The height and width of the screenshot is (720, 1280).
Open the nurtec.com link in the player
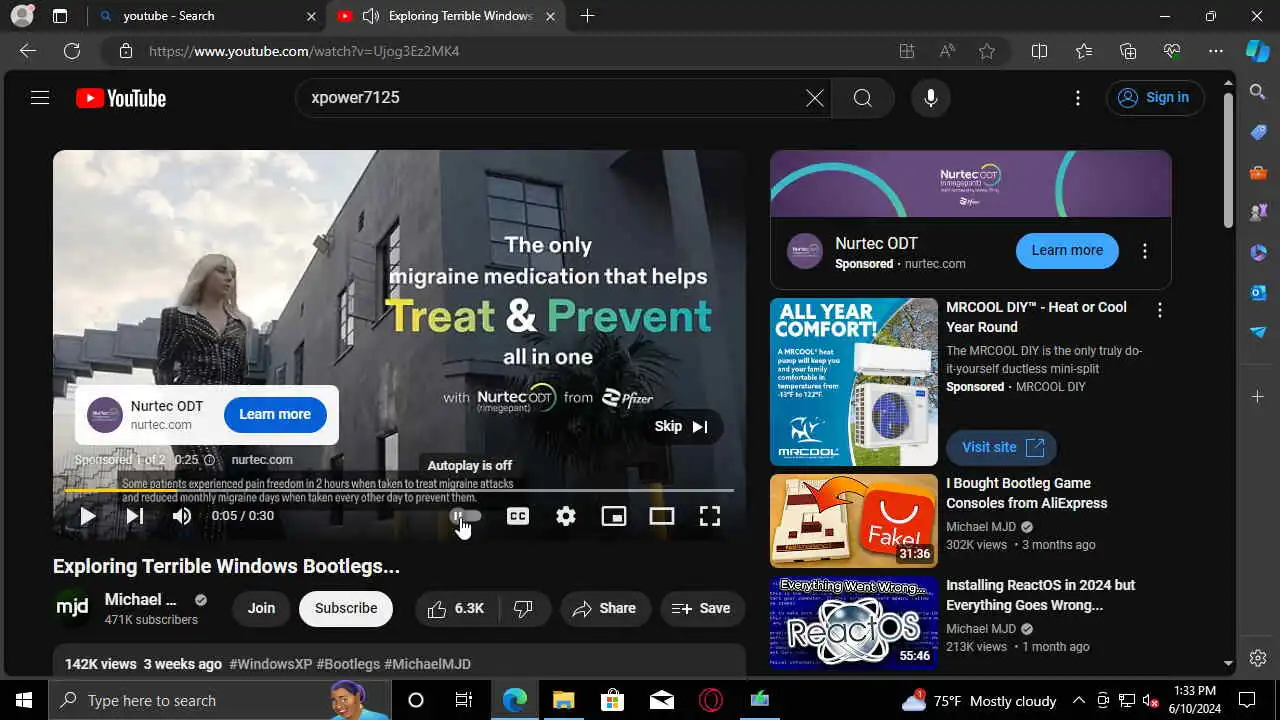coord(262,460)
